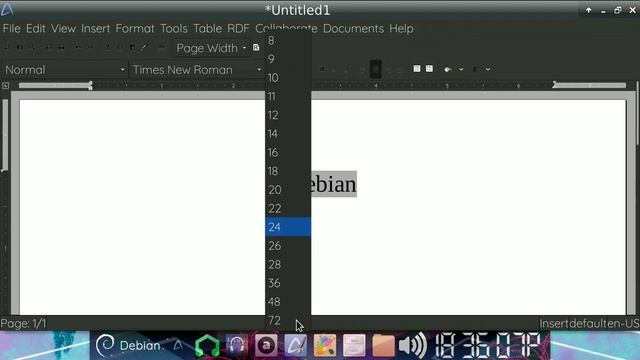Click the up-arrow window button in title bar

589,10
